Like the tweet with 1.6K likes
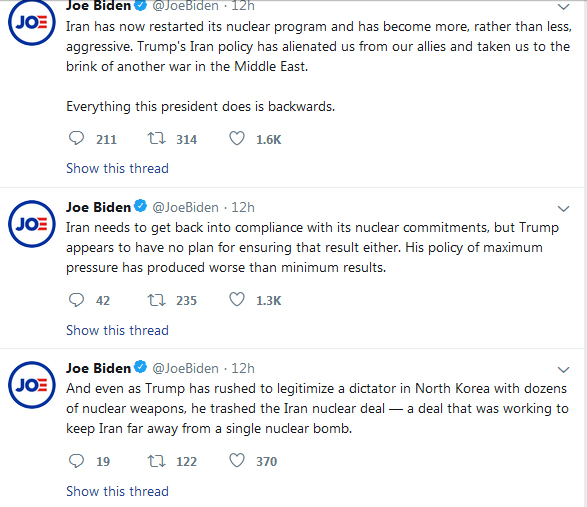Viewport: 587px width, 507px height. point(237,139)
